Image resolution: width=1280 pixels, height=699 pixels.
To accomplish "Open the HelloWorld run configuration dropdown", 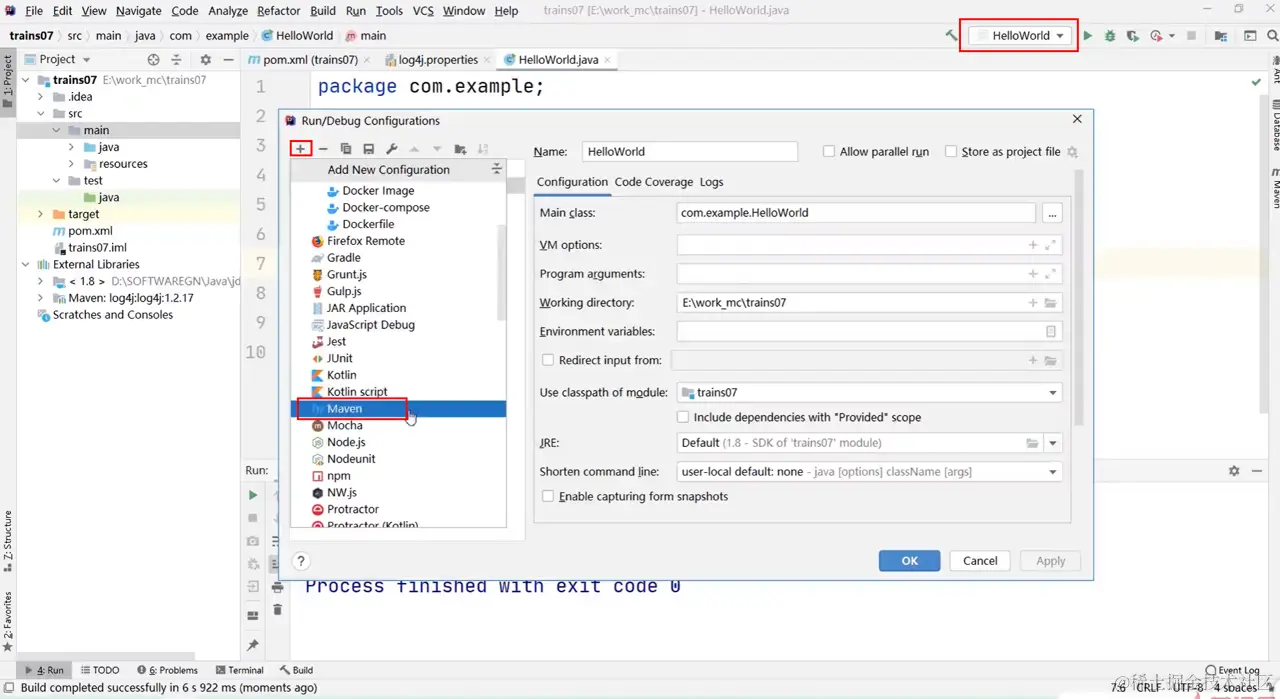I will tap(1022, 35).
